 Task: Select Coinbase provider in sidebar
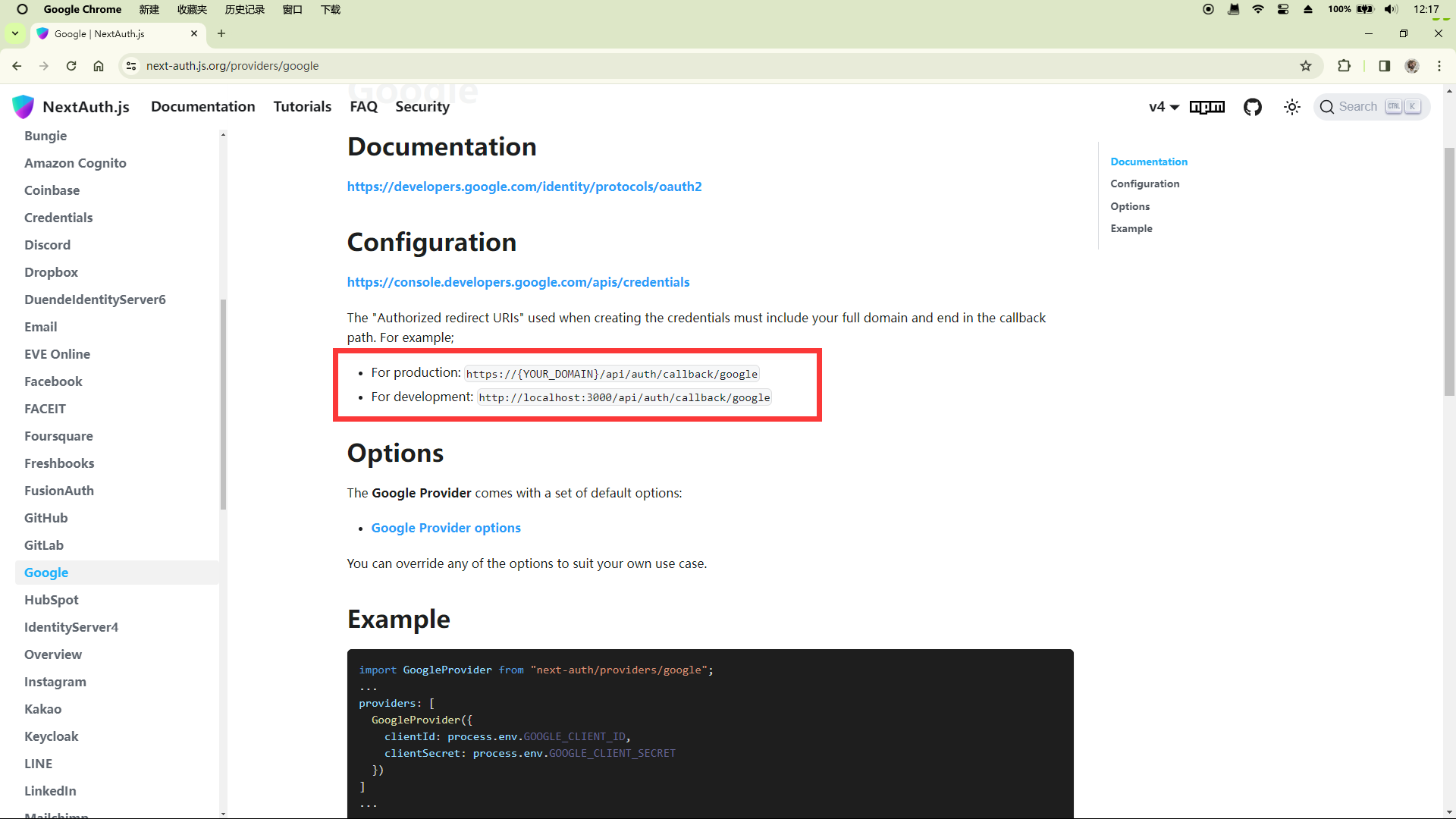click(x=52, y=190)
